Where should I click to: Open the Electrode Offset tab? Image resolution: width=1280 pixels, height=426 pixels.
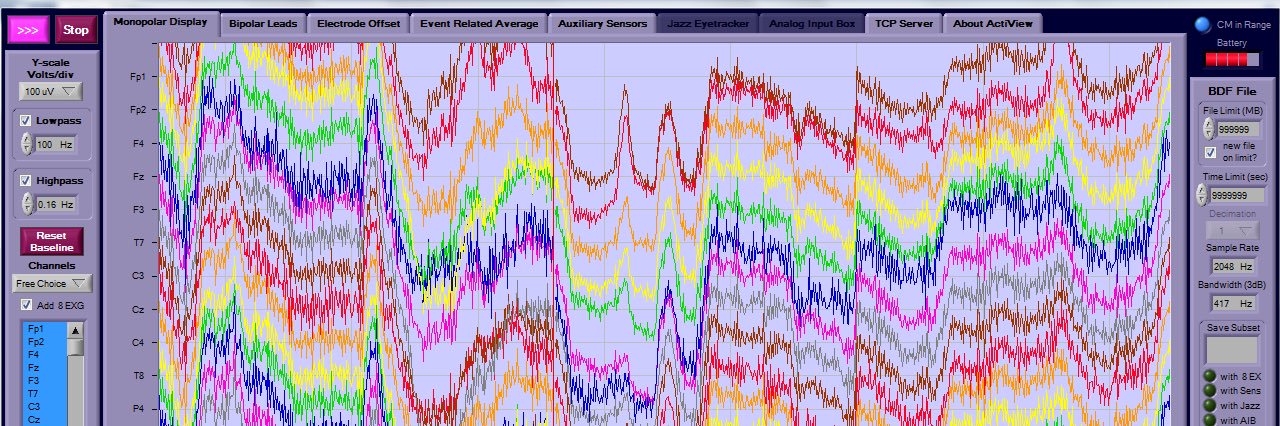pyautogui.click(x=358, y=23)
